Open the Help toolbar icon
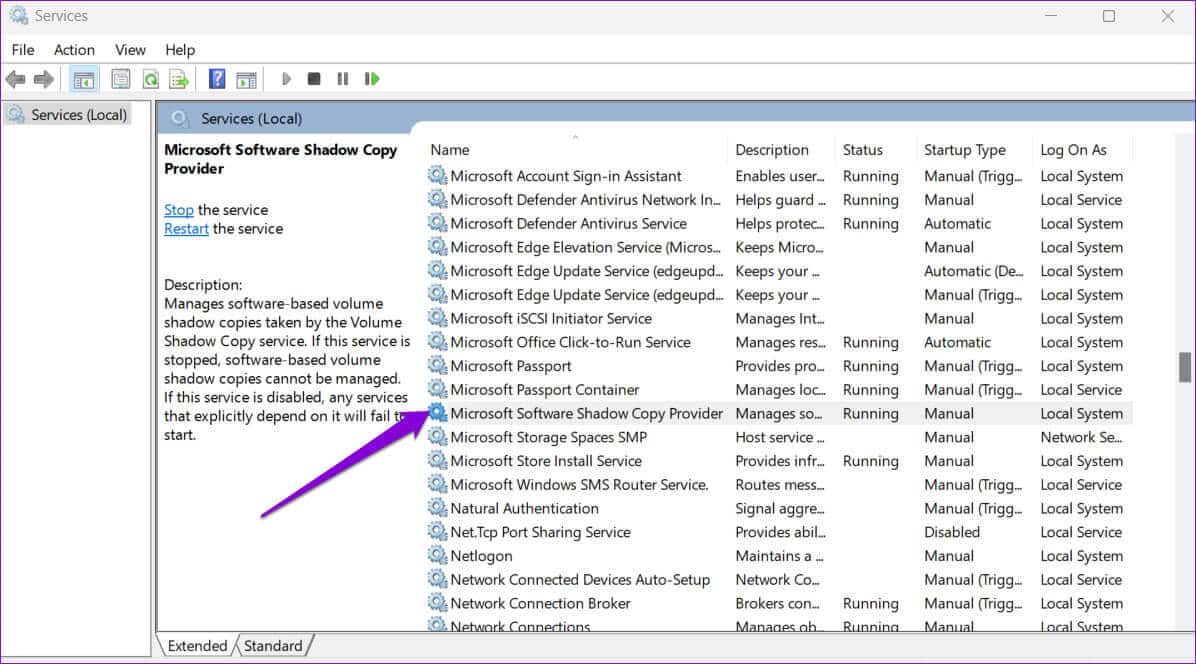The height and width of the screenshot is (664, 1196). click(217, 79)
